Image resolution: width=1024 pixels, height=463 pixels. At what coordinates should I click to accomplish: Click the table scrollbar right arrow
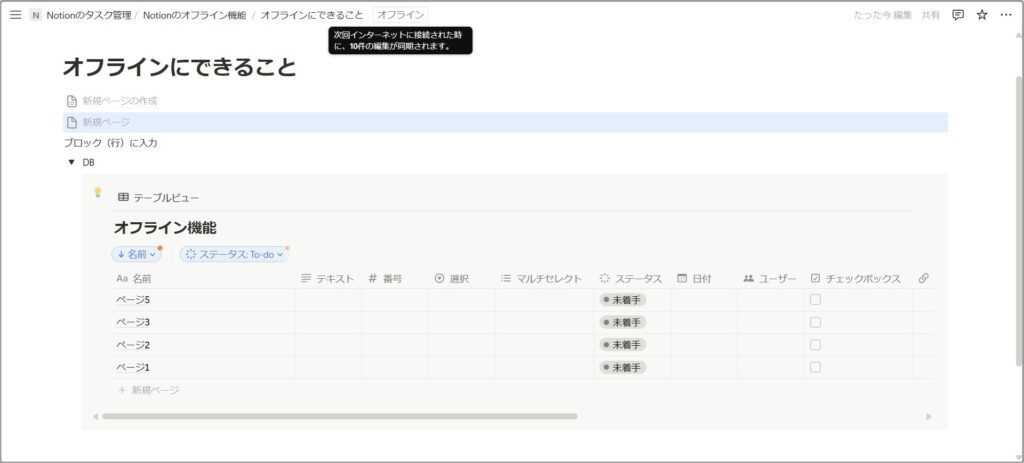click(x=929, y=416)
